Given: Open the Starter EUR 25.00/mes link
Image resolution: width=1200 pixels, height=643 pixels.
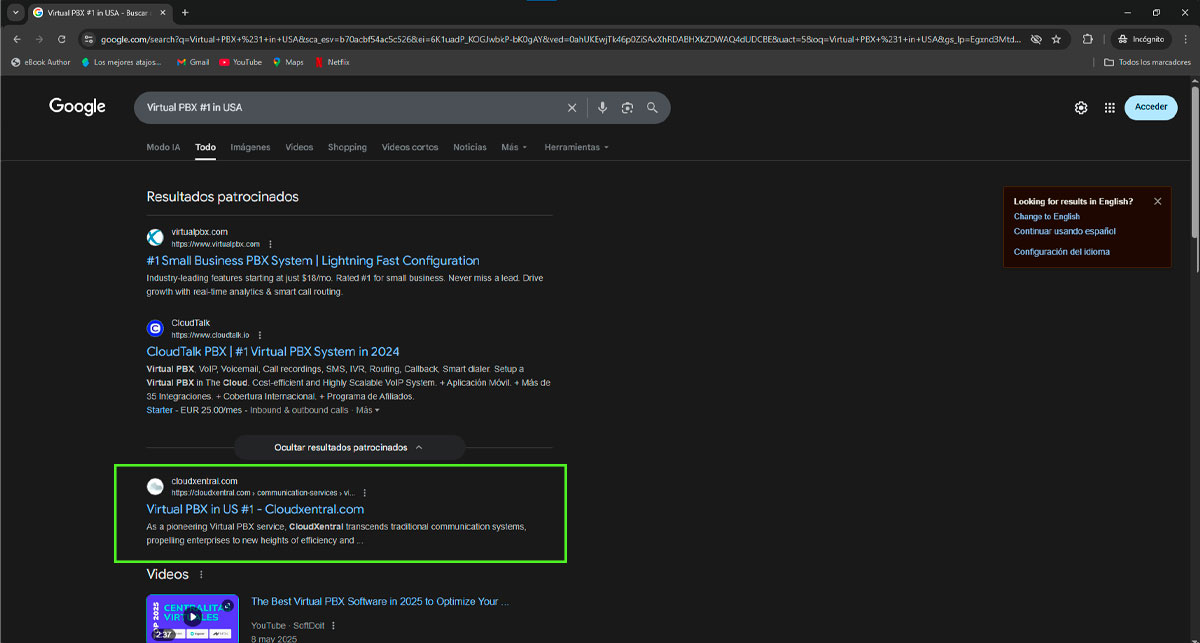Looking at the screenshot, I should point(247,410).
